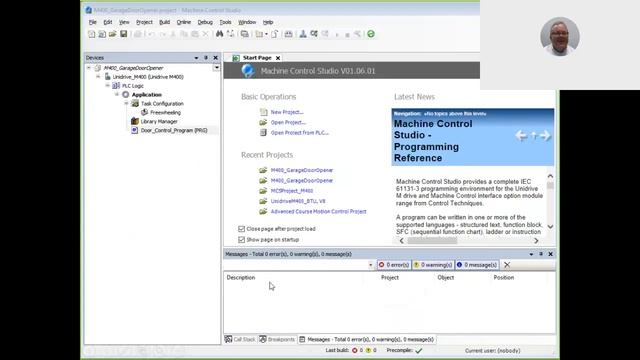Click the Undo toolbar arrow

click(151, 34)
